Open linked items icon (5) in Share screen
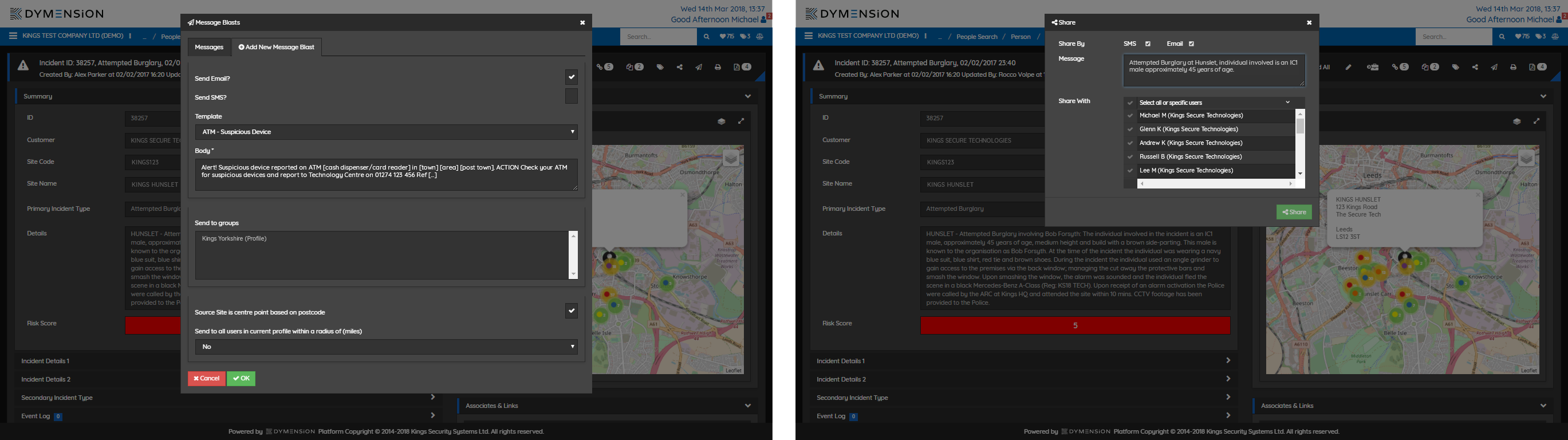1568x440 pixels. (1401, 67)
